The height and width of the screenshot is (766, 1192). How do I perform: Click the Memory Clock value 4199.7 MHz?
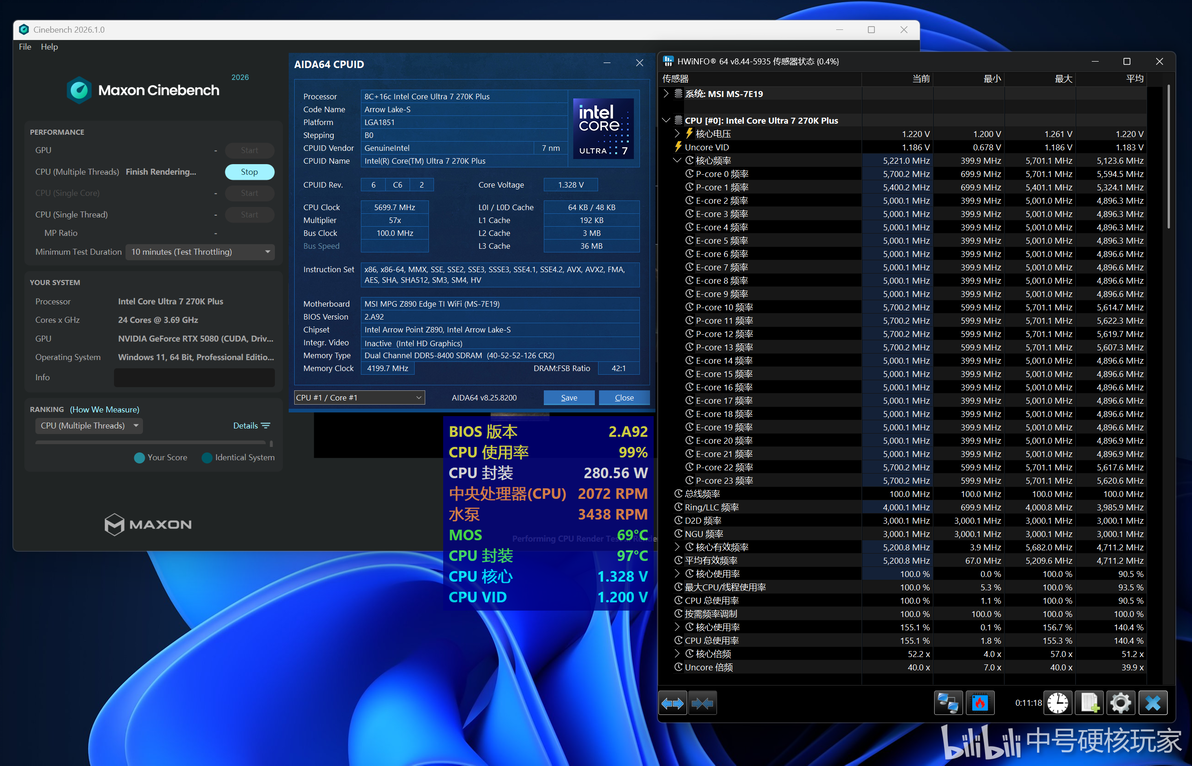click(x=388, y=369)
